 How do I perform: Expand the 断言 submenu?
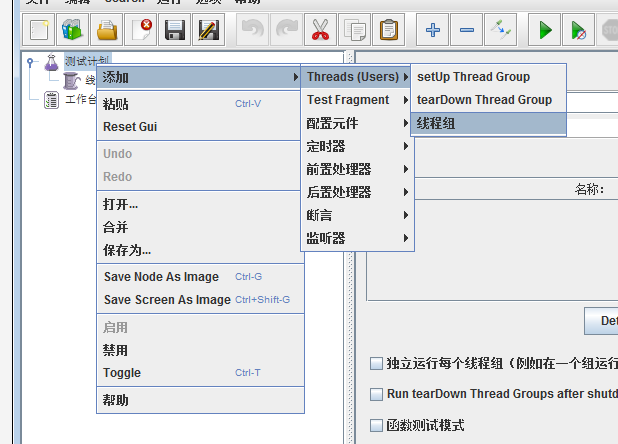coord(357,215)
